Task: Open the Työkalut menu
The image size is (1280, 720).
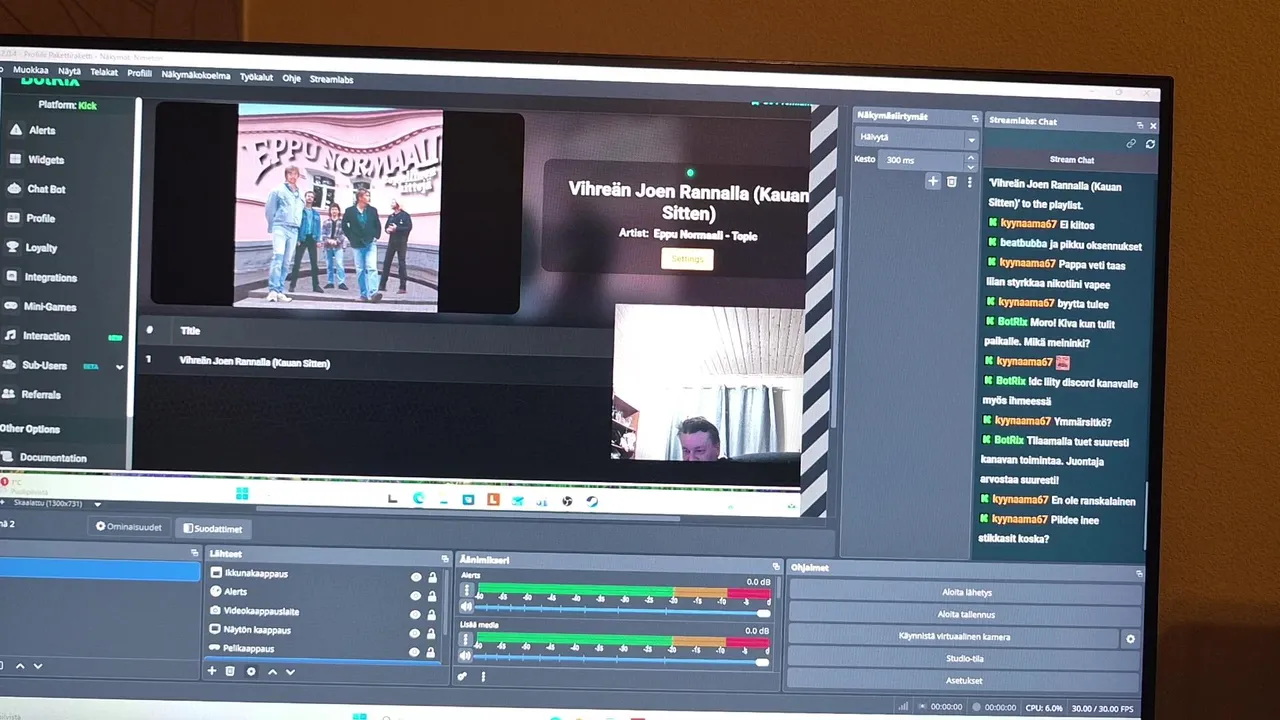Action: (x=257, y=77)
